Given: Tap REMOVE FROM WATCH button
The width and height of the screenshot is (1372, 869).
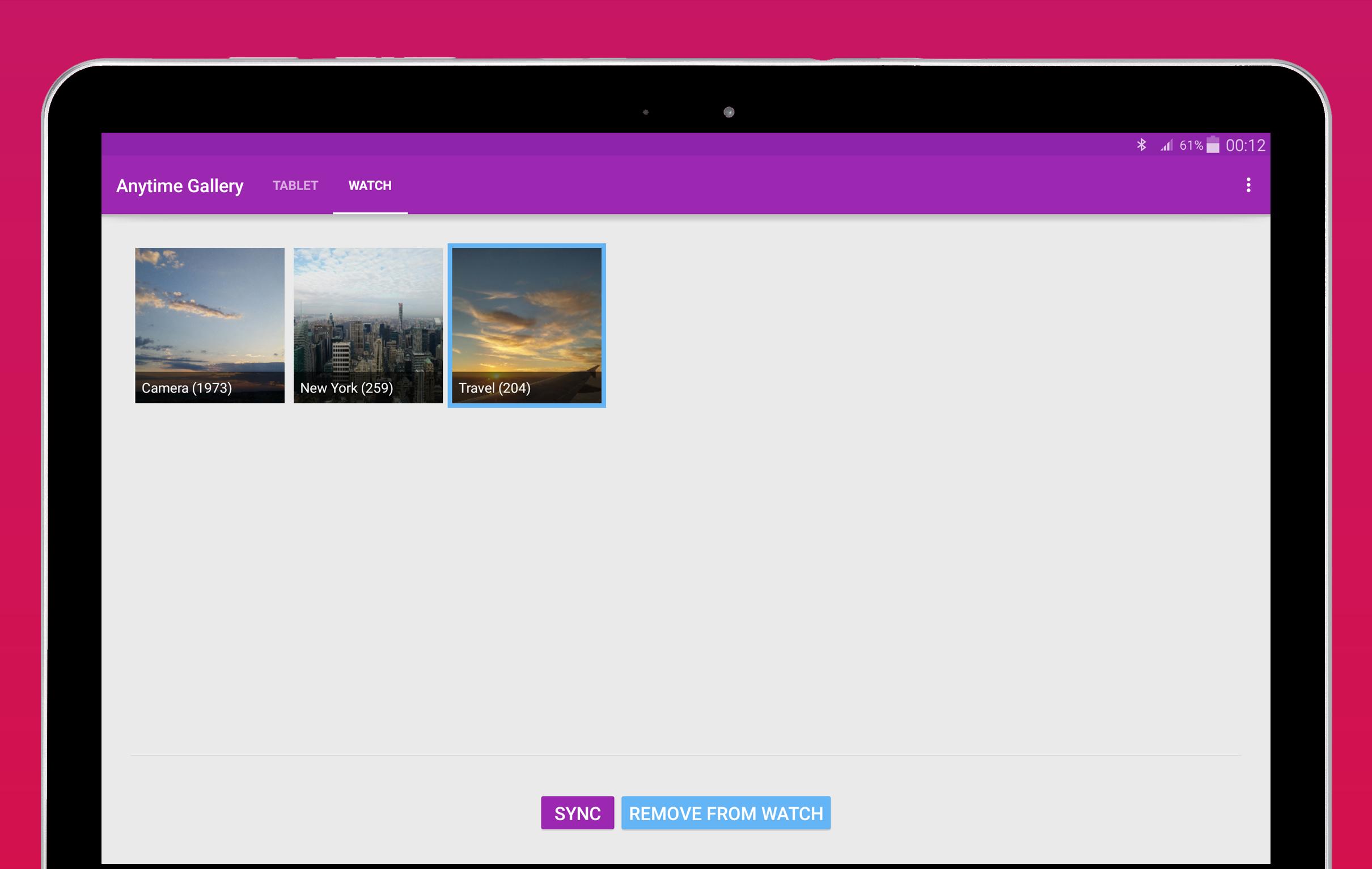Looking at the screenshot, I should (726, 812).
